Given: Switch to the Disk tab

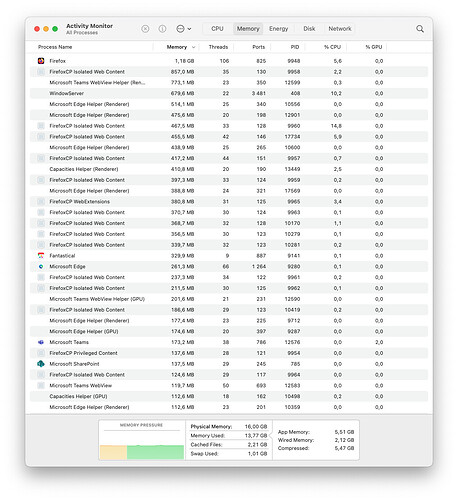Looking at the screenshot, I should click(309, 29).
